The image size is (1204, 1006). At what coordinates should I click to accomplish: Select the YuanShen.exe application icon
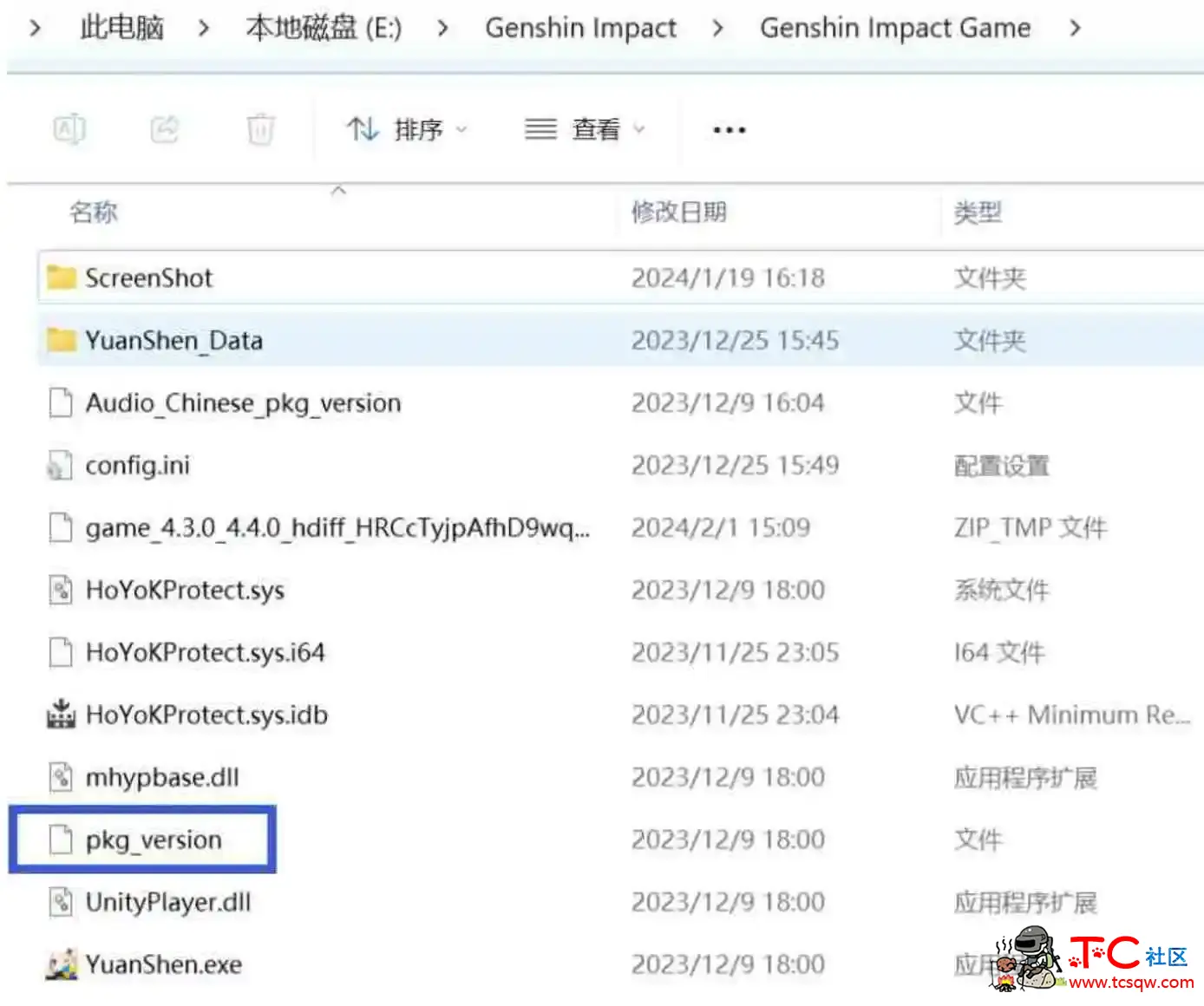click(61, 964)
